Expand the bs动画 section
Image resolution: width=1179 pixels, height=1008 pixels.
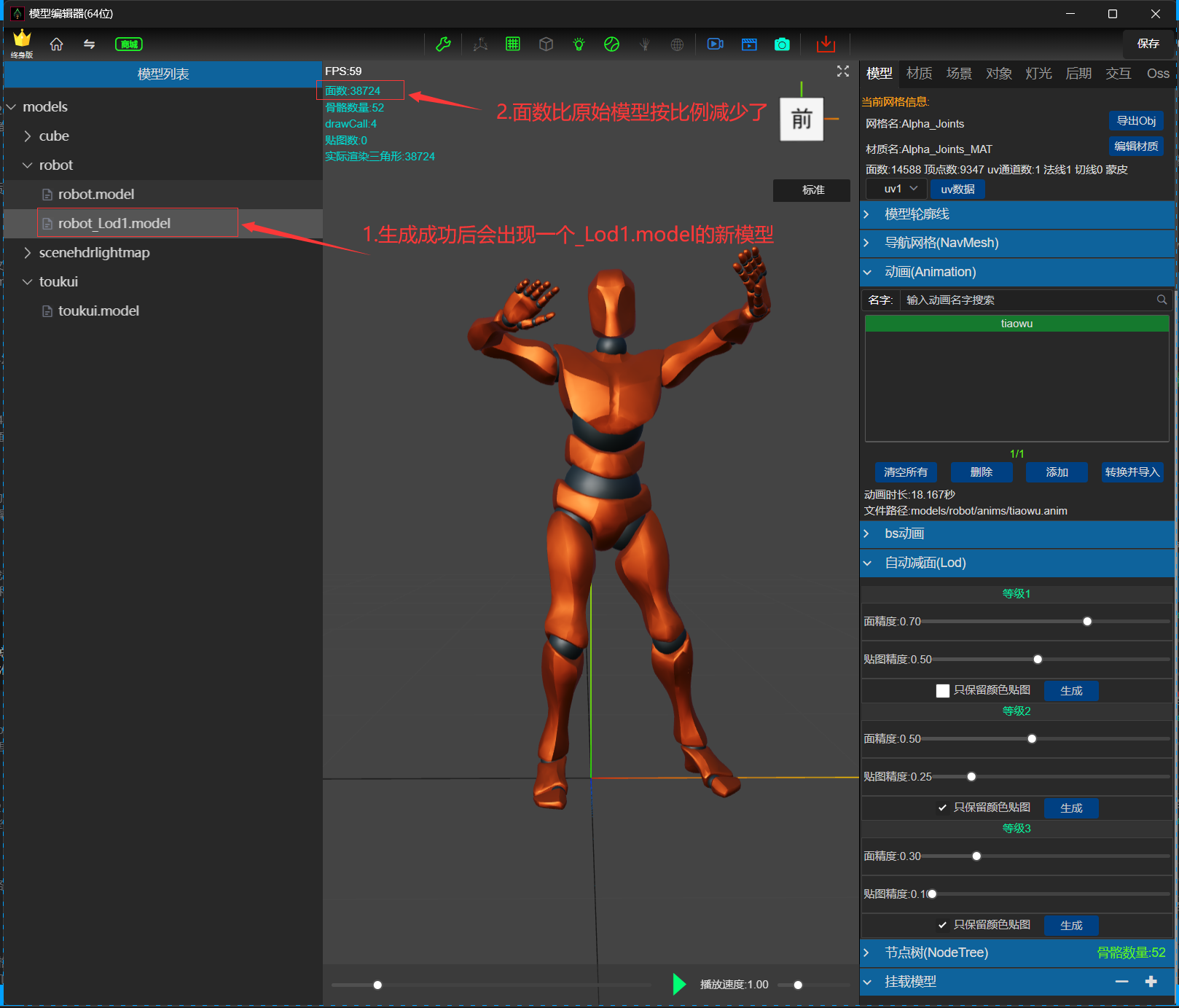(x=1017, y=534)
